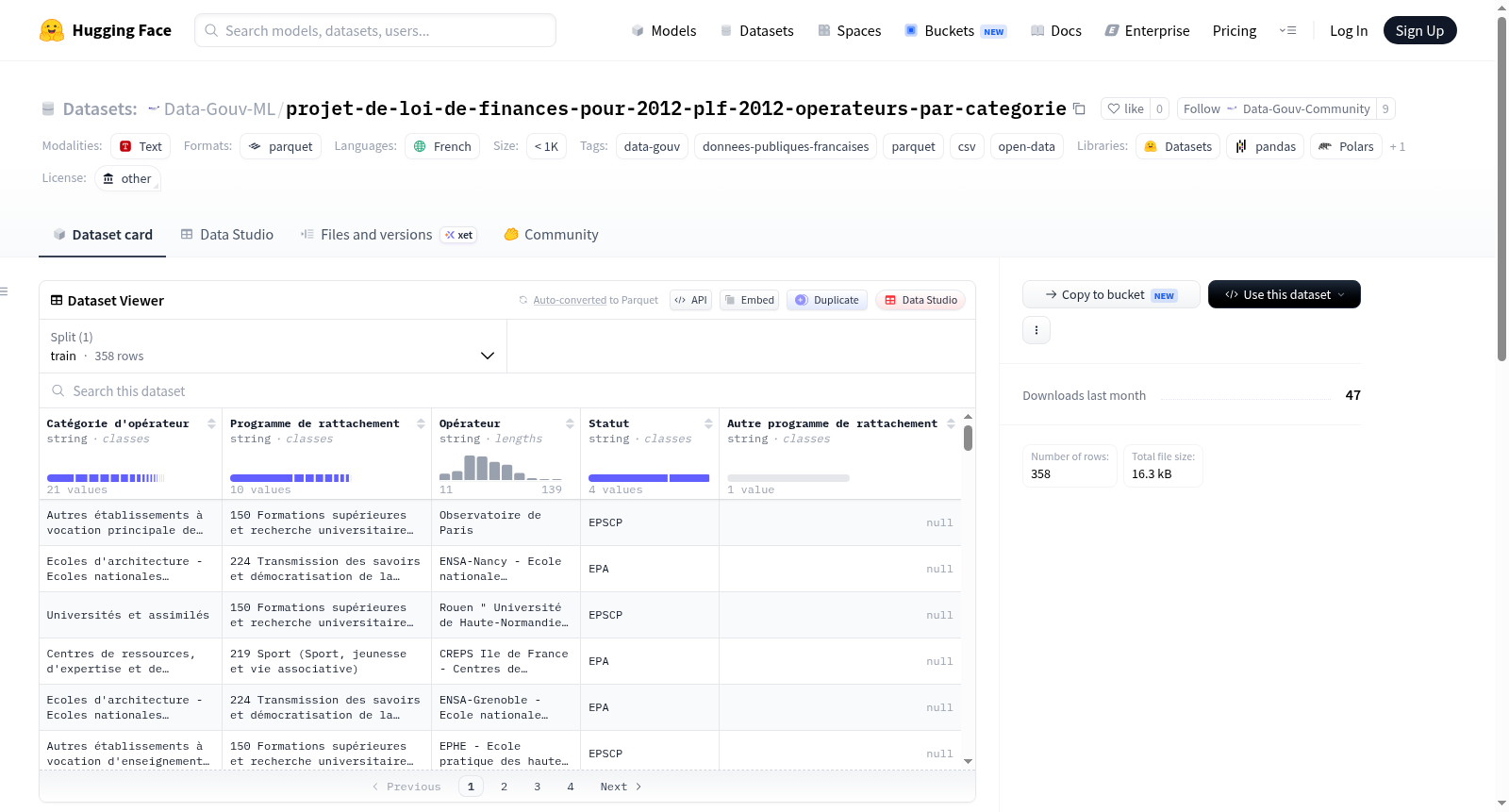
Task: Copy the dataset name to the clipboard
Action: [x=1079, y=109]
